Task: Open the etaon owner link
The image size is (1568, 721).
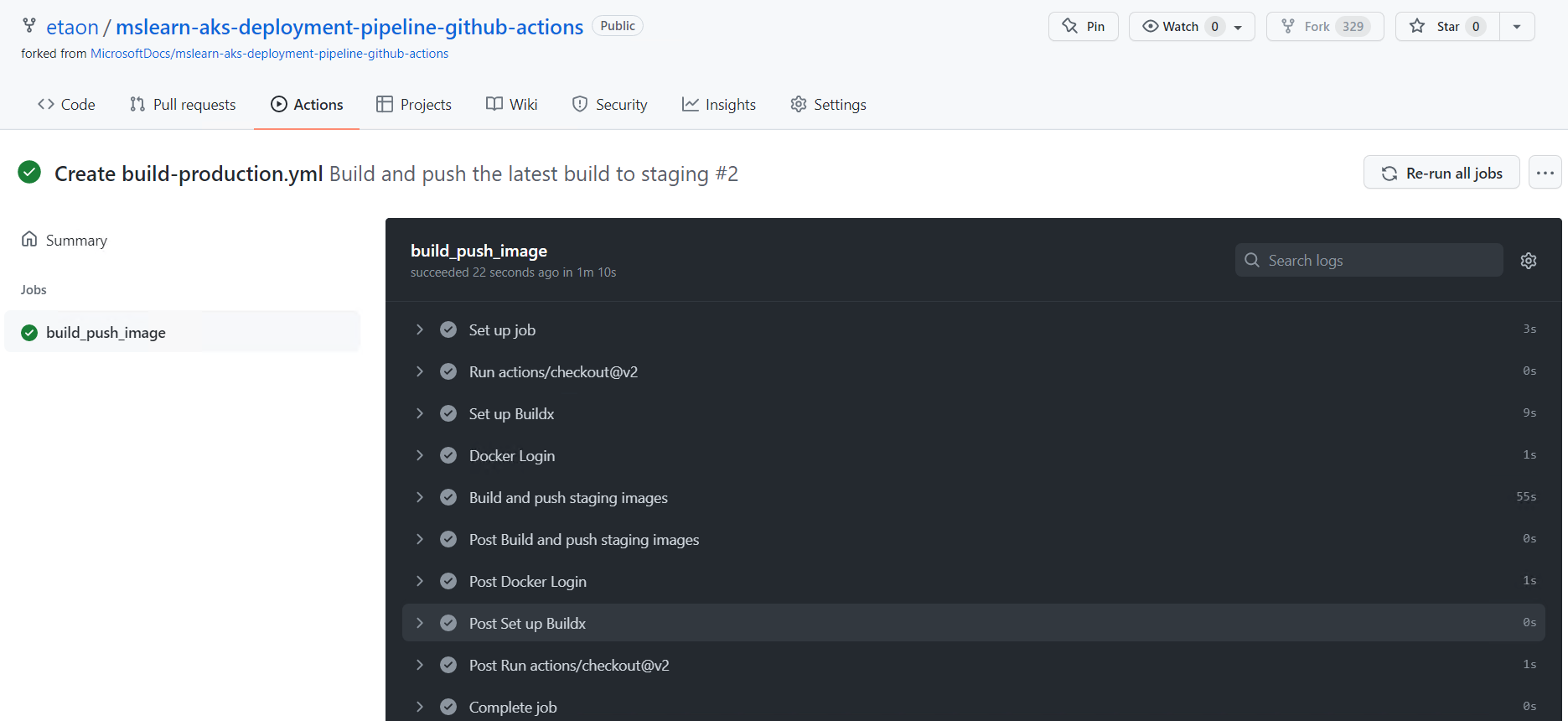Action: click(72, 28)
